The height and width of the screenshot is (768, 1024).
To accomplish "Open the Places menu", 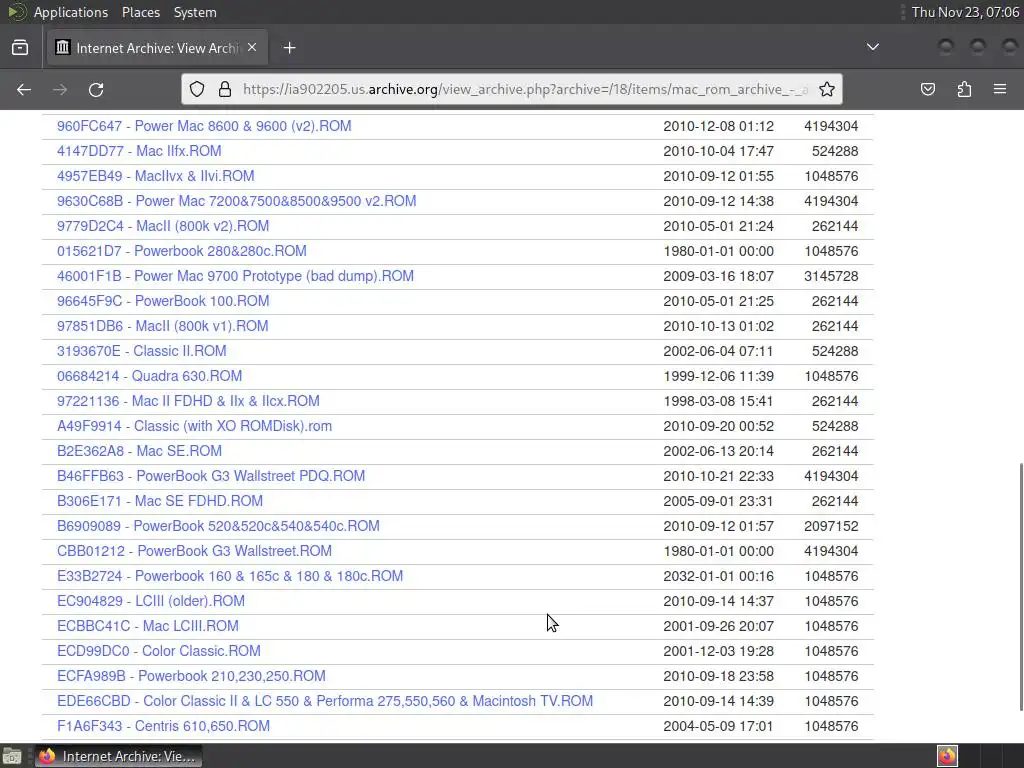I will pyautogui.click(x=140, y=12).
